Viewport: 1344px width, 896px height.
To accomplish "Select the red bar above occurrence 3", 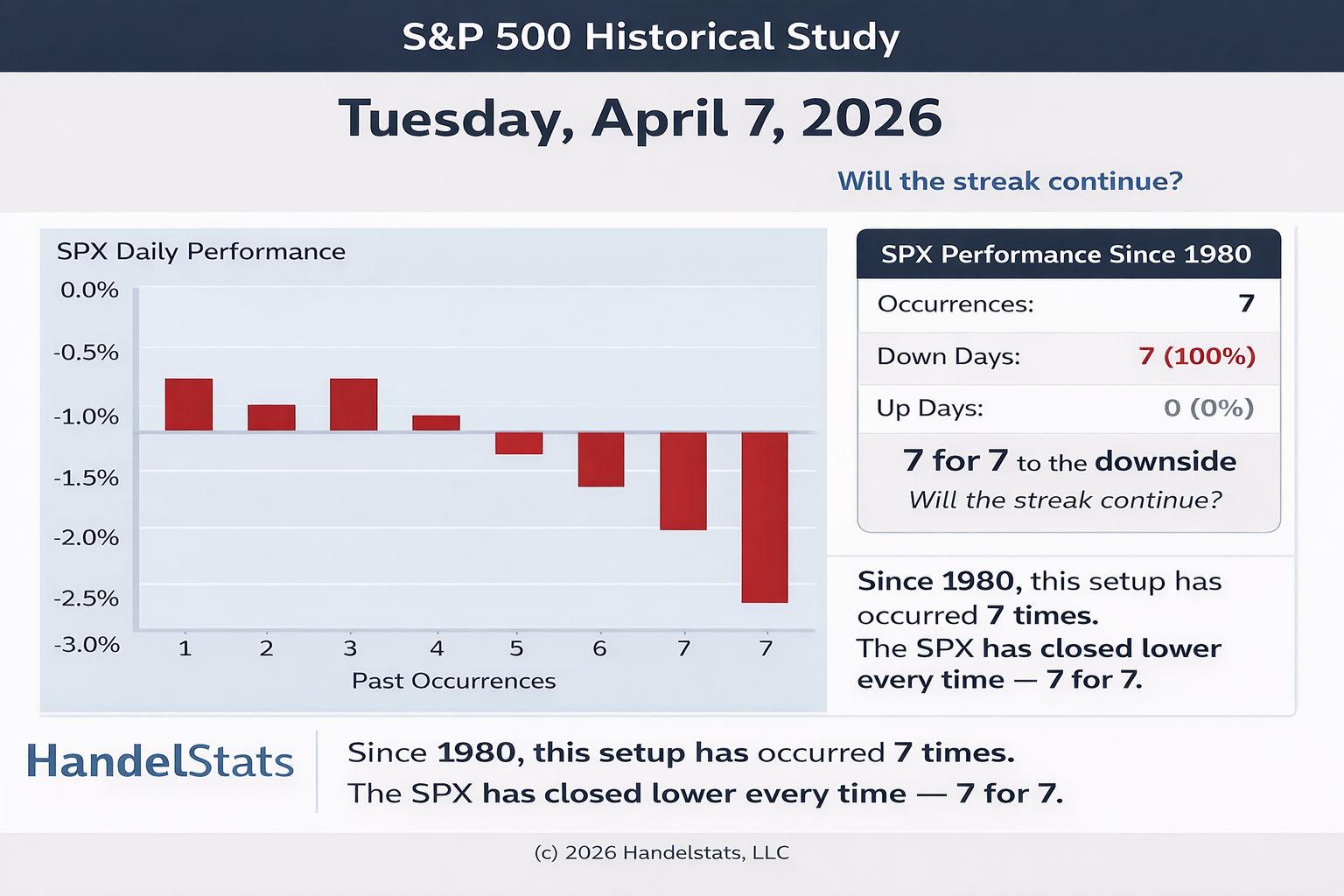I will click(x=353, y=404).
